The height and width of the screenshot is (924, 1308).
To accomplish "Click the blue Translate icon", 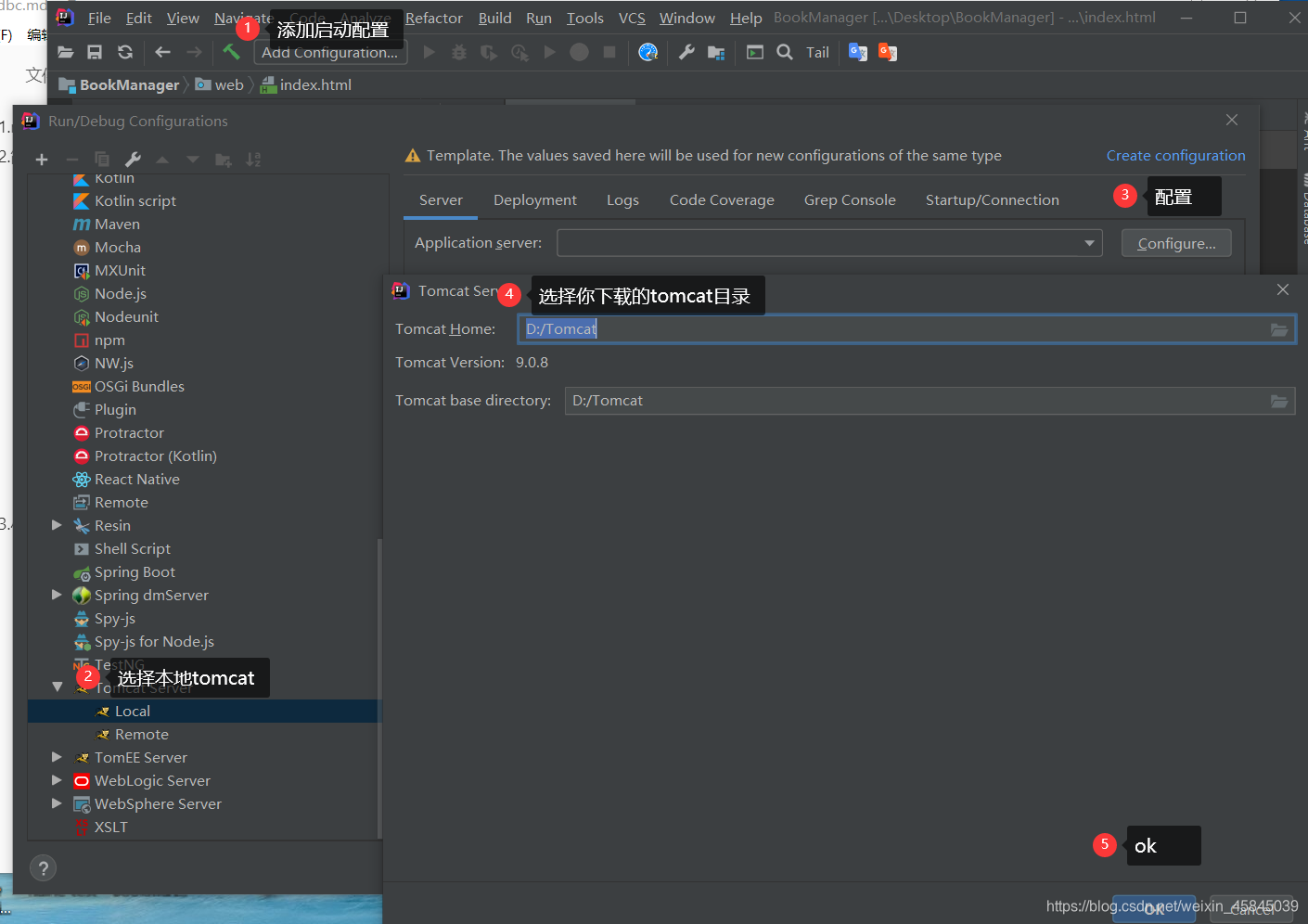I will pos(858,53).
